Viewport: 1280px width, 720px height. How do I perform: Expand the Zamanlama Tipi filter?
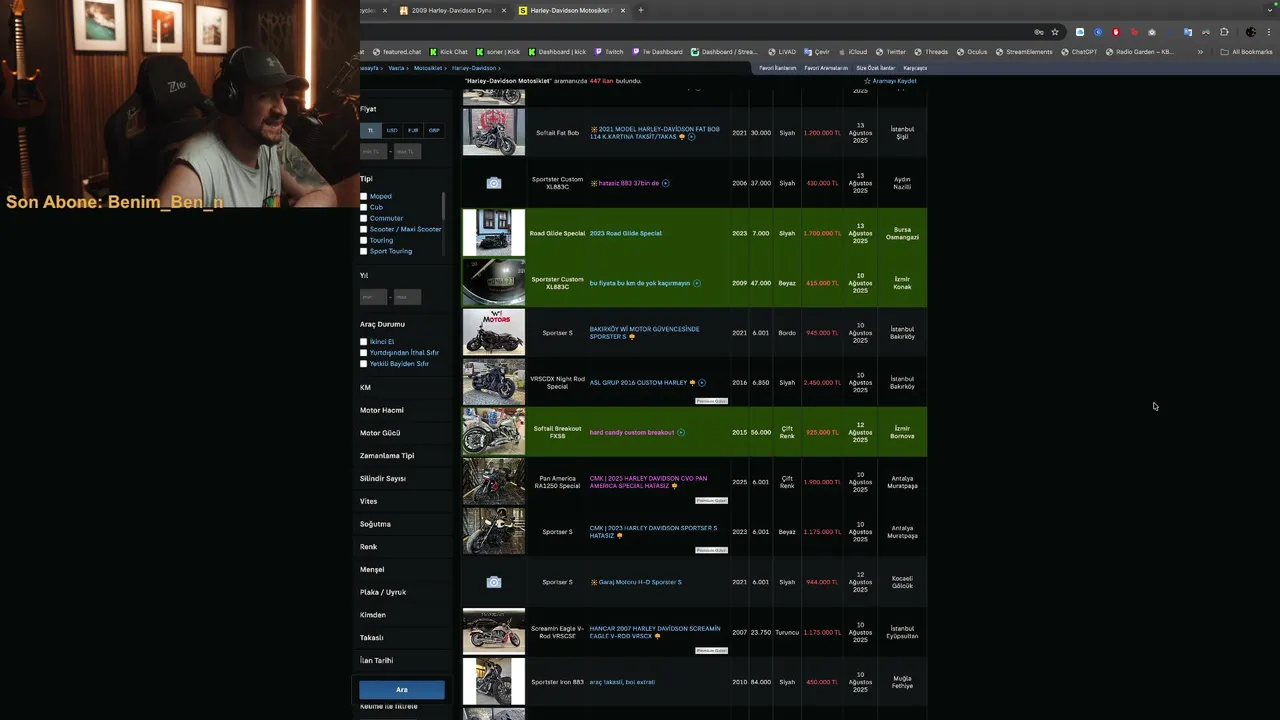387,456
